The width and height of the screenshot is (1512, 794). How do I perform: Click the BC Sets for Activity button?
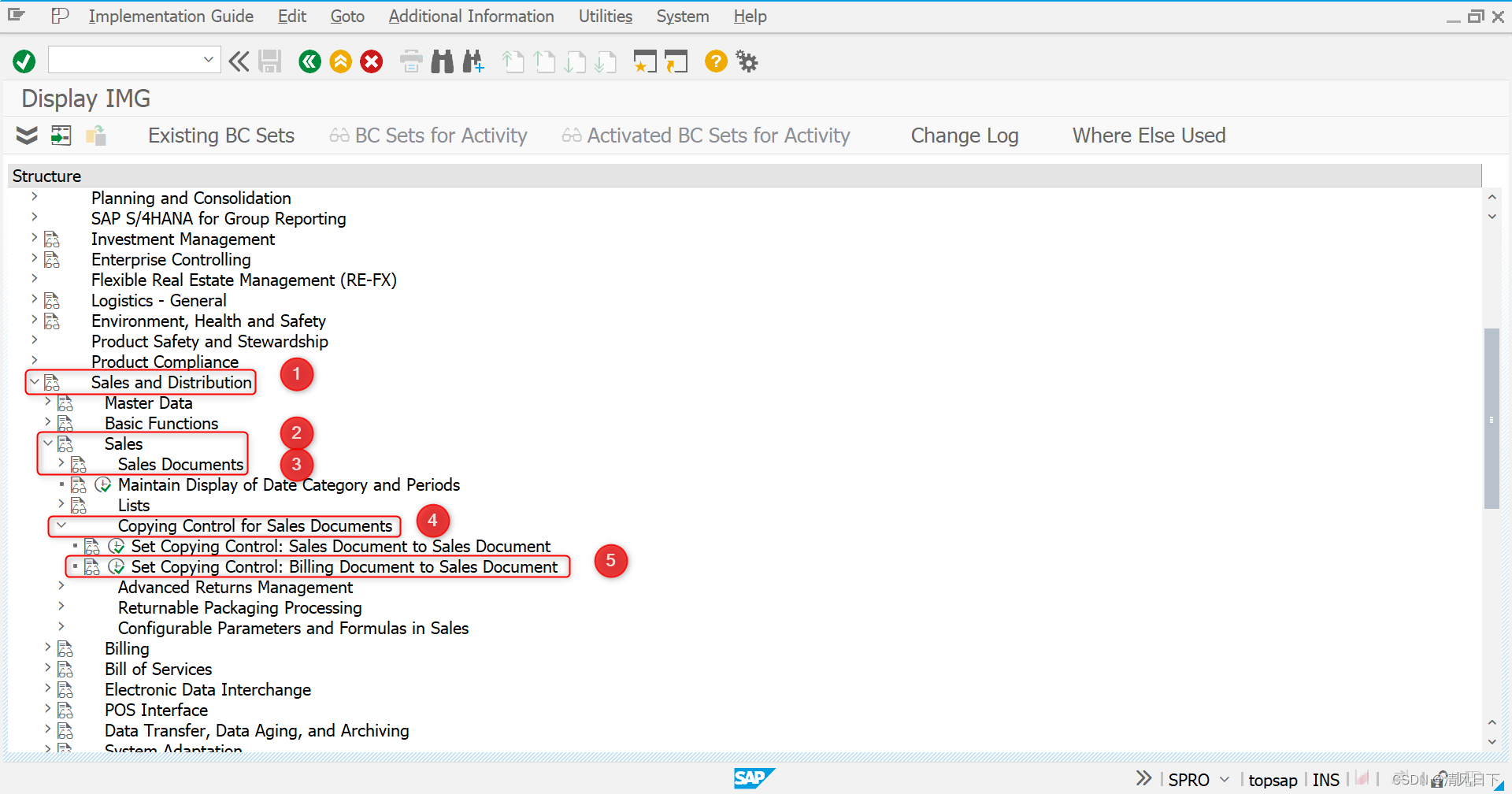pos(428,135)
